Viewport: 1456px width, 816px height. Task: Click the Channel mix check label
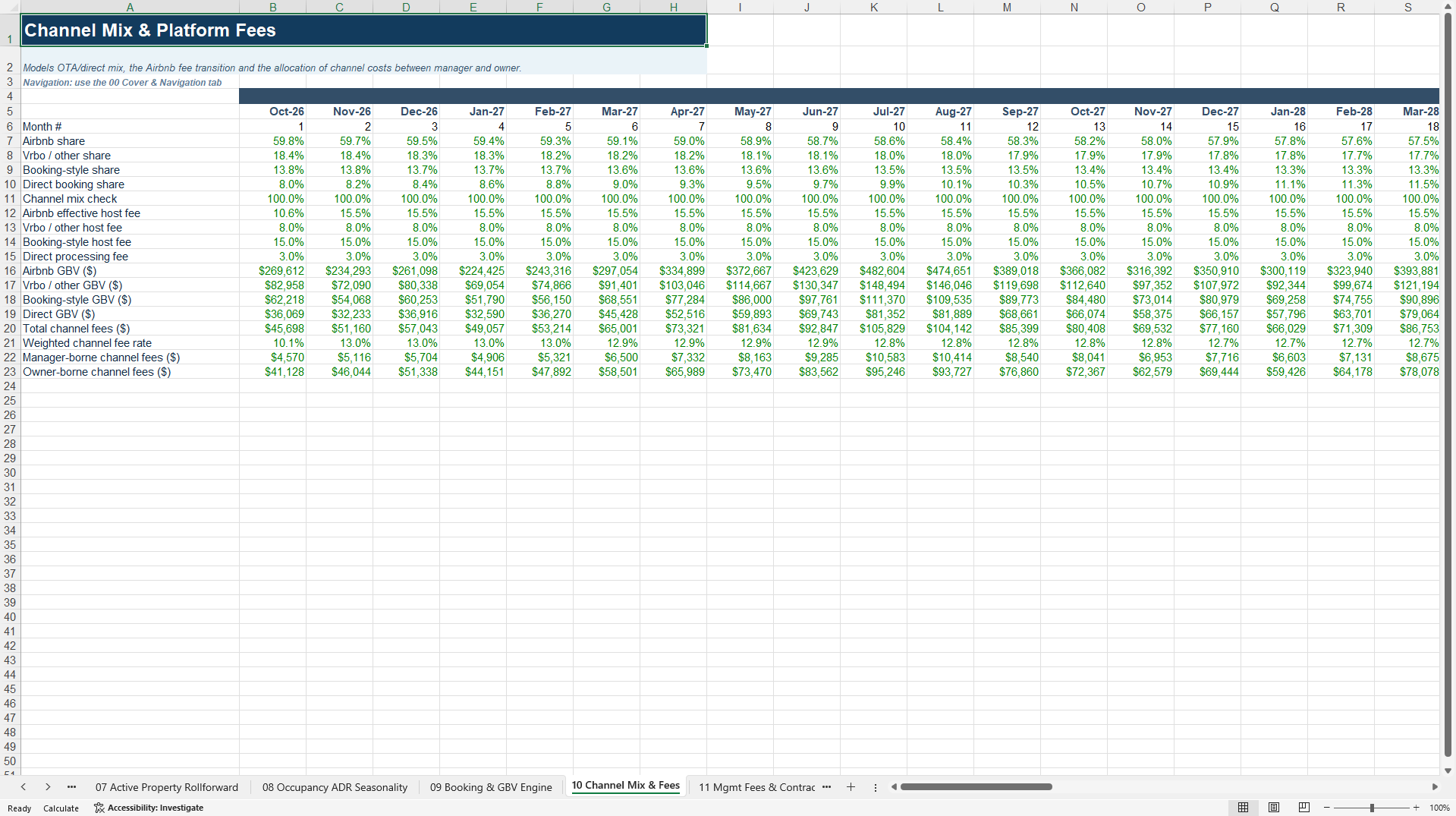[70, 199]
